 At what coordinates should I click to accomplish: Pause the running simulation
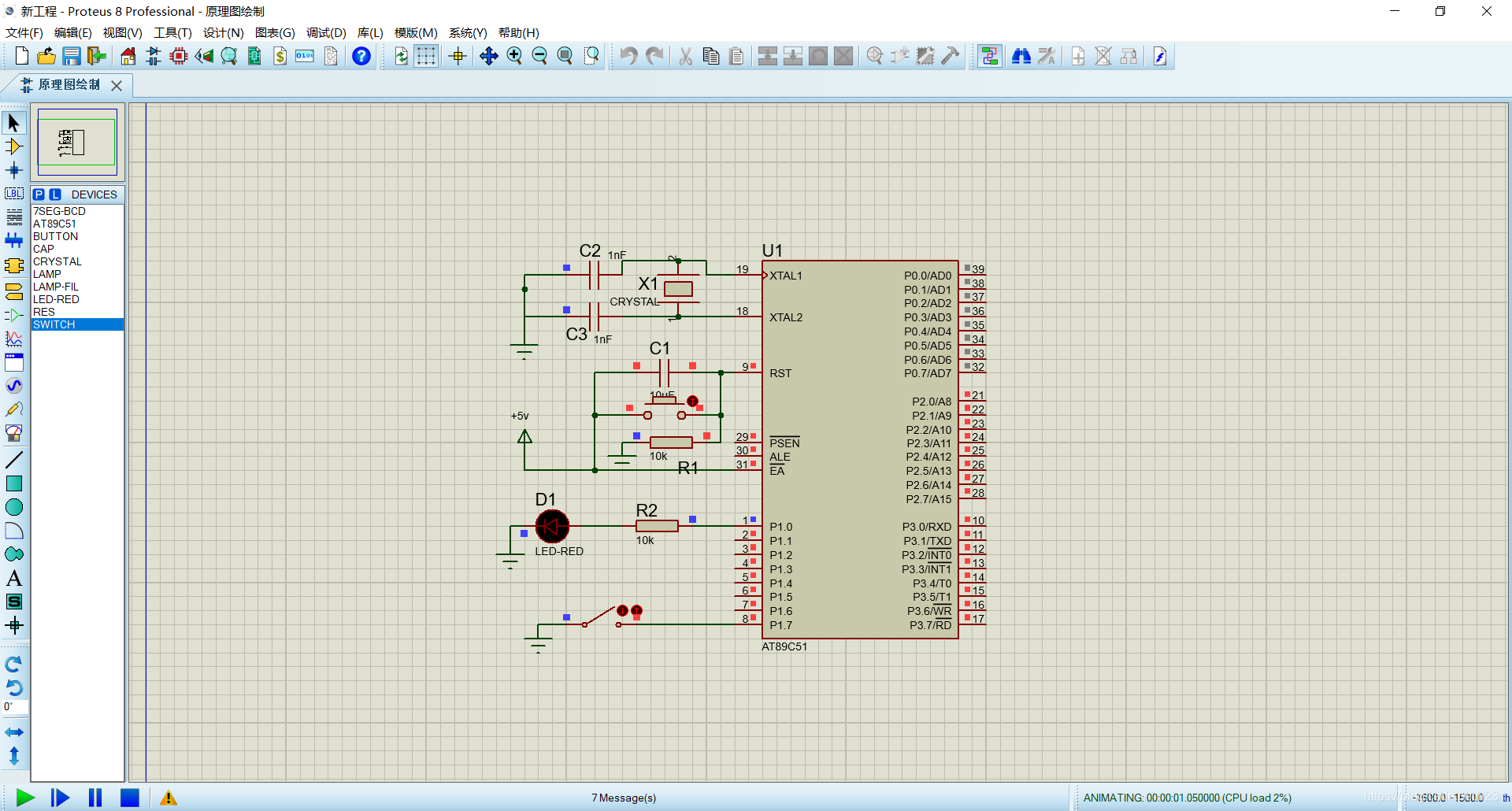pyautogui.click(x=95, y=798)
